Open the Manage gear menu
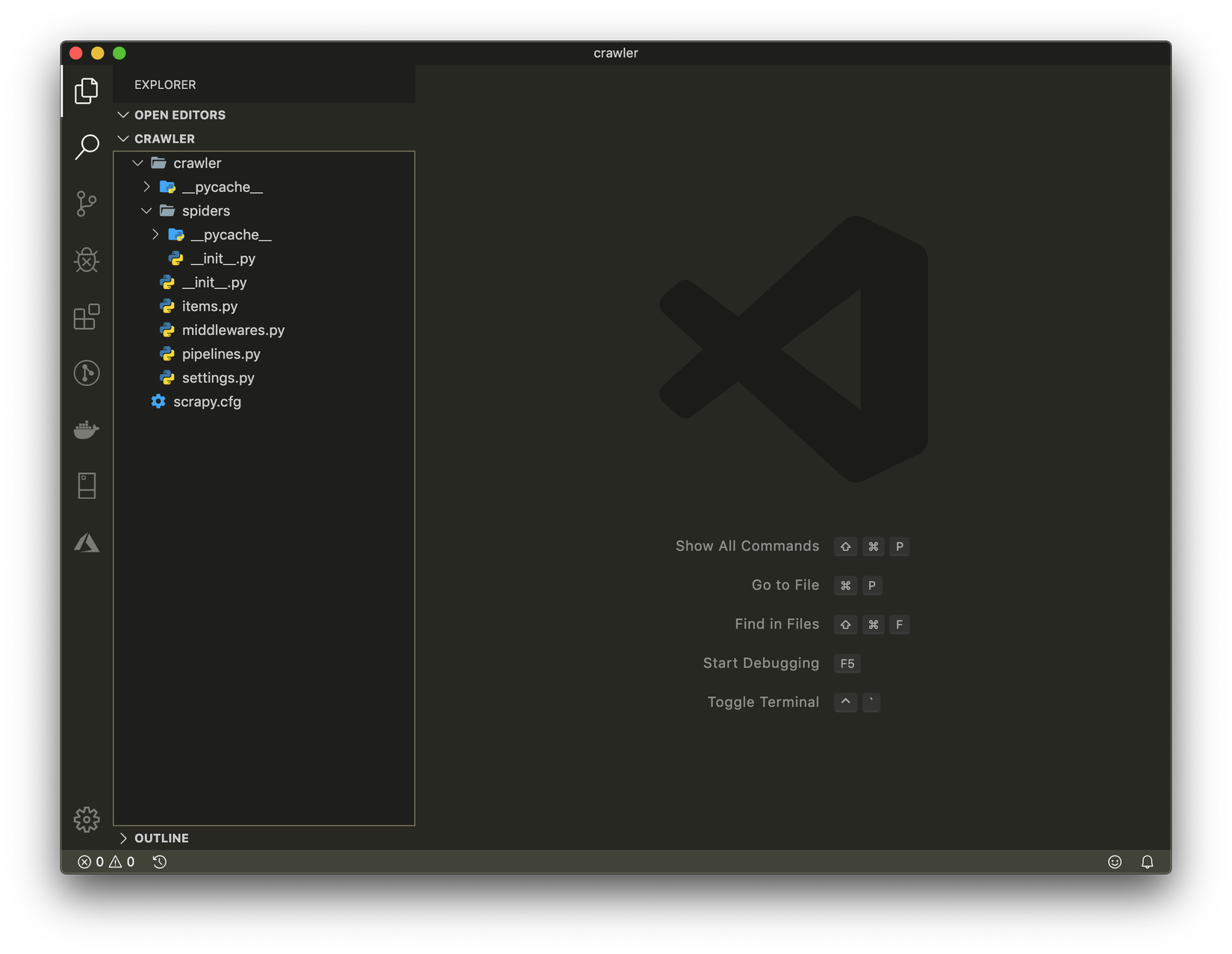This screenshot has width=1232, height=954. pos(87,819)
